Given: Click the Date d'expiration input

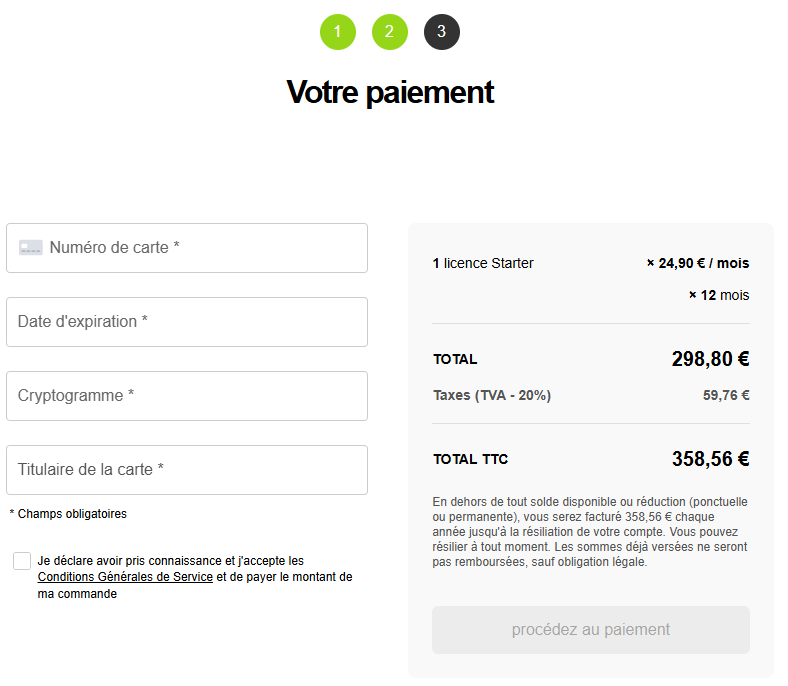Looking at the screenshot, I should click(187, 322).
